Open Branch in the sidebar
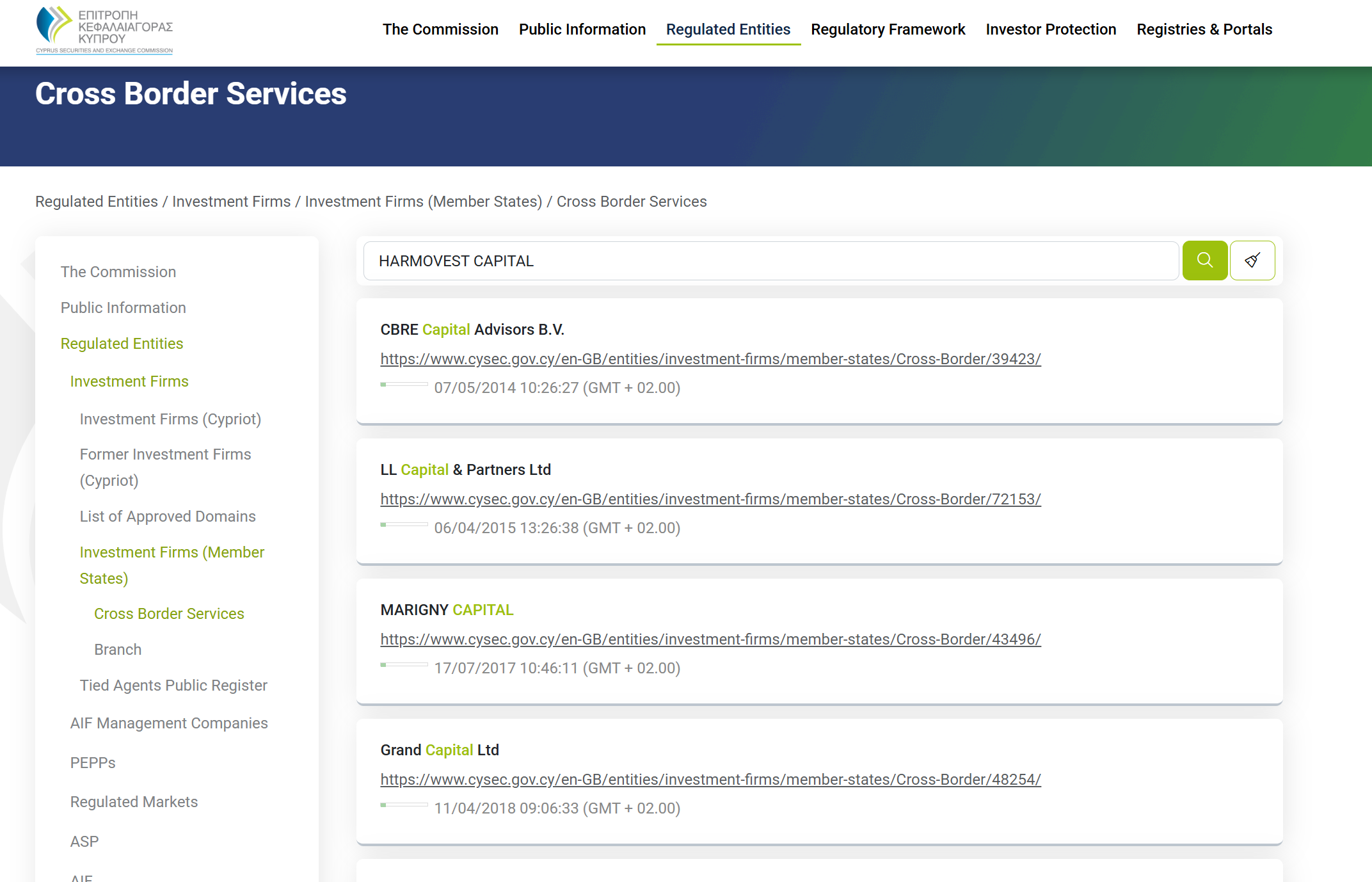 pos(118,650)
